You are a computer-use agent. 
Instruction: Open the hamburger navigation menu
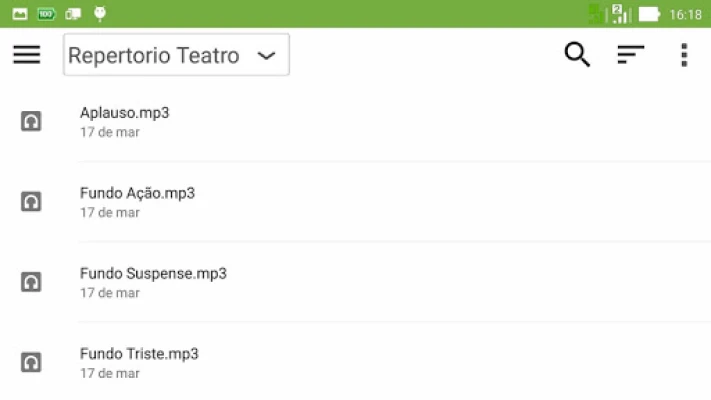pyautogui.click(x=27, y=55)
